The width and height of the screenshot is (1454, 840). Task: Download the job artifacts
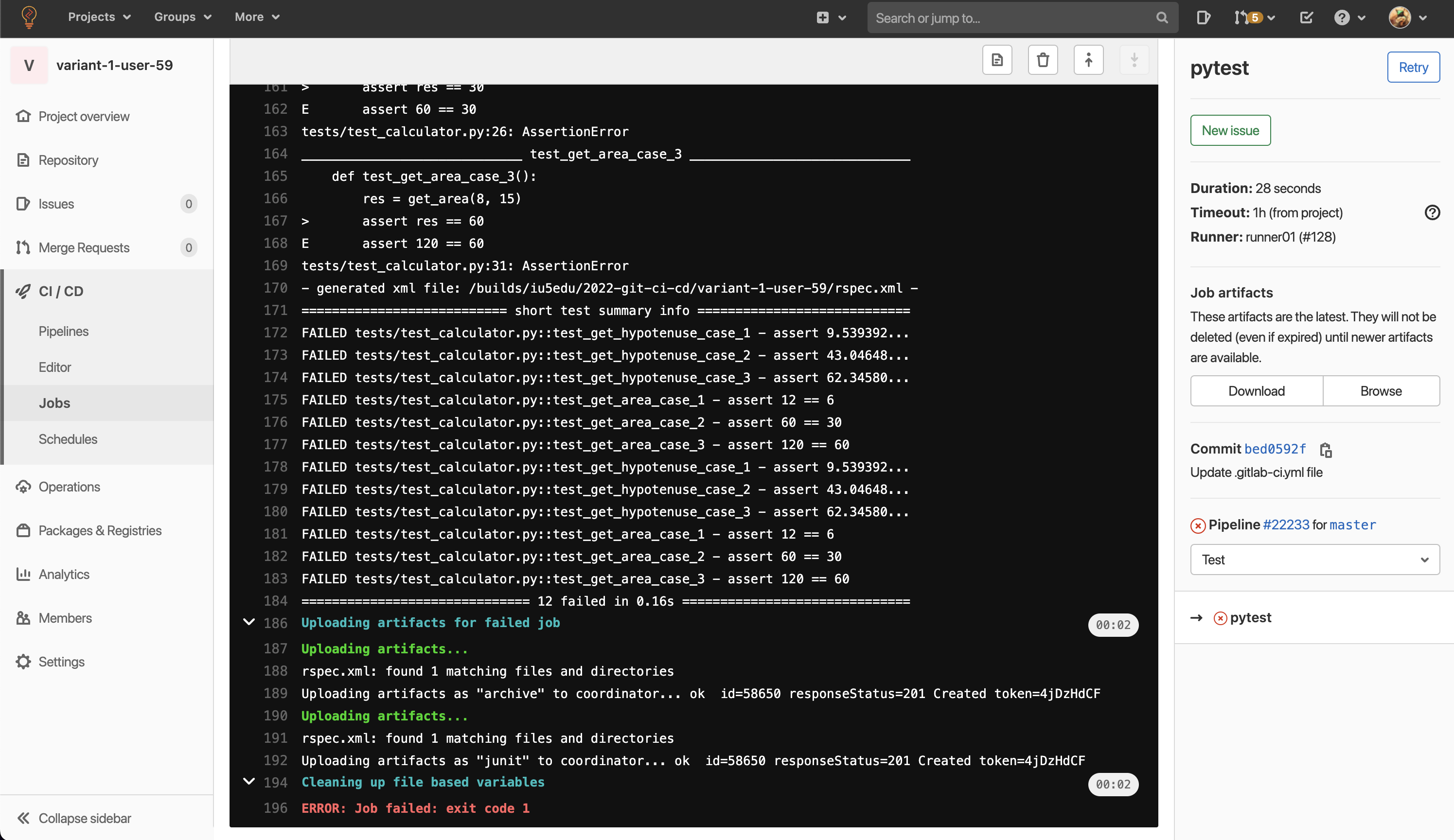(1256, 391)
